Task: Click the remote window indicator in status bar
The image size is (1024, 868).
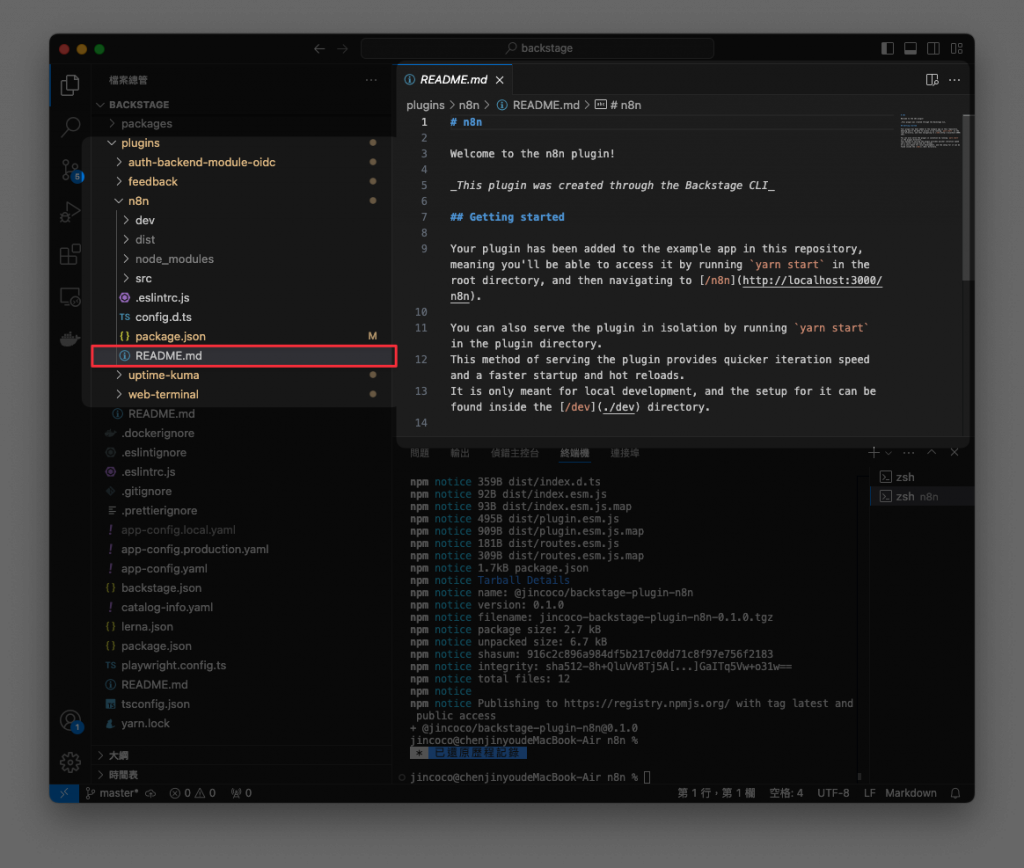Action: point(64,793)
